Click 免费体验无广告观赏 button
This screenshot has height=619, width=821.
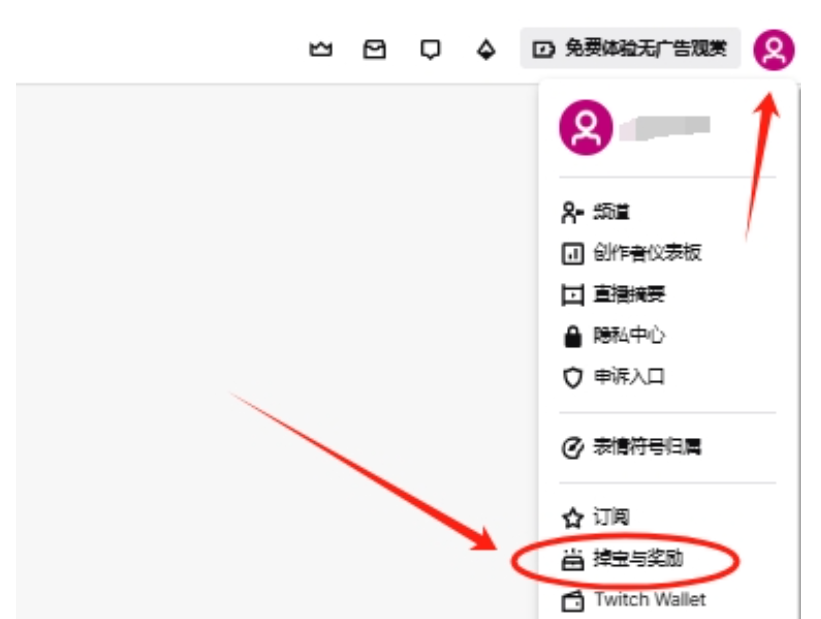tap(630, 49)
